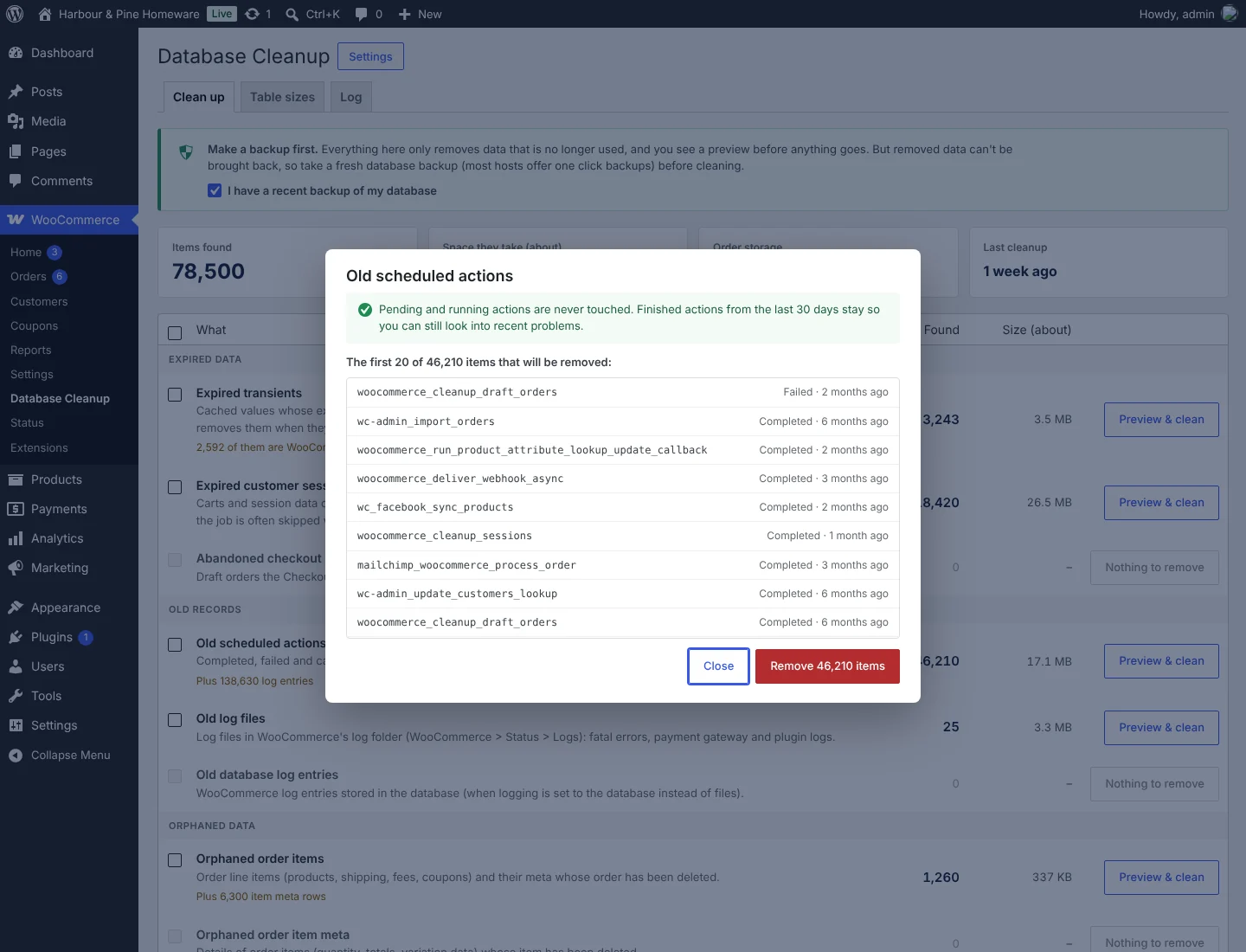
Task: Click the plus icon next to New
Action: pyautogui.click(x=404, y=14)
